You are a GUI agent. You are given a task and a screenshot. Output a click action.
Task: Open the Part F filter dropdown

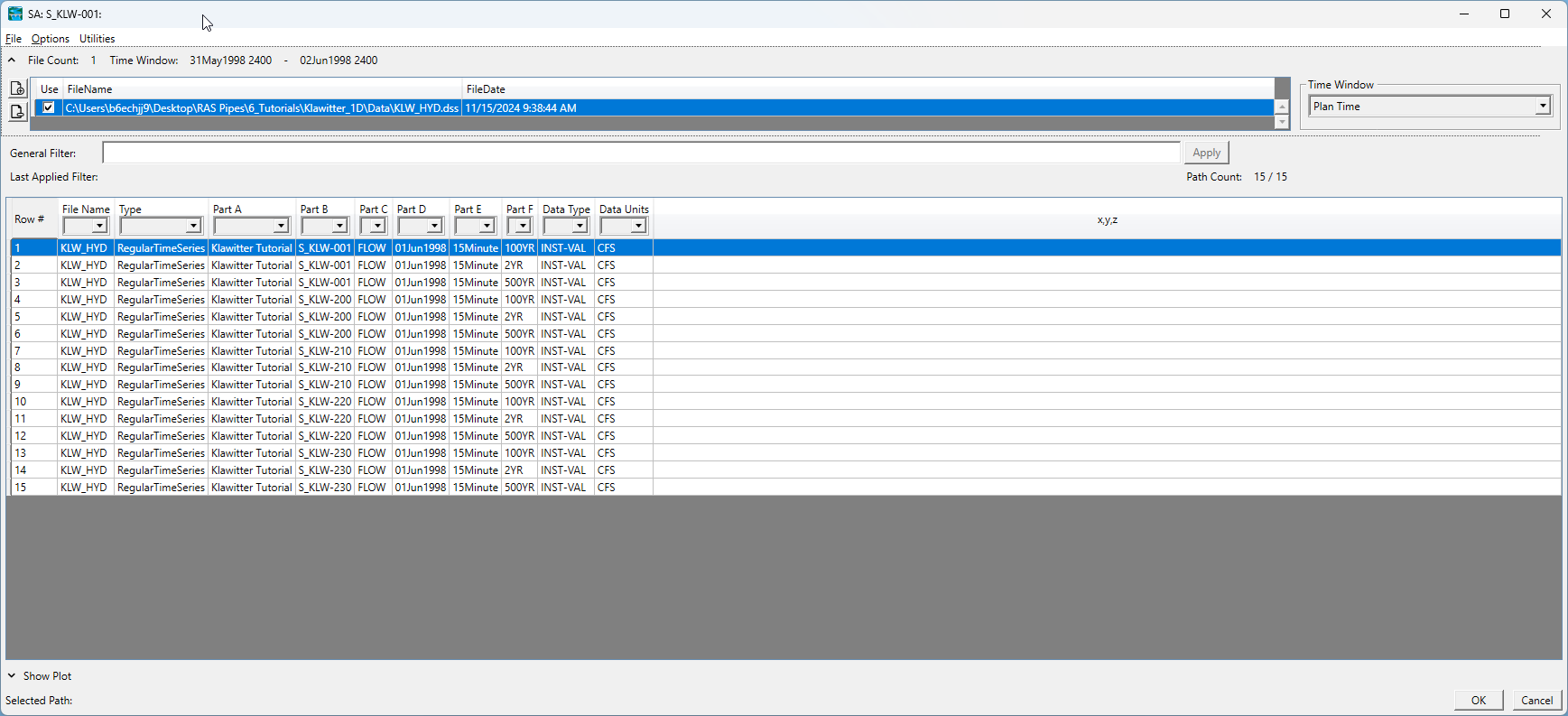523,226
